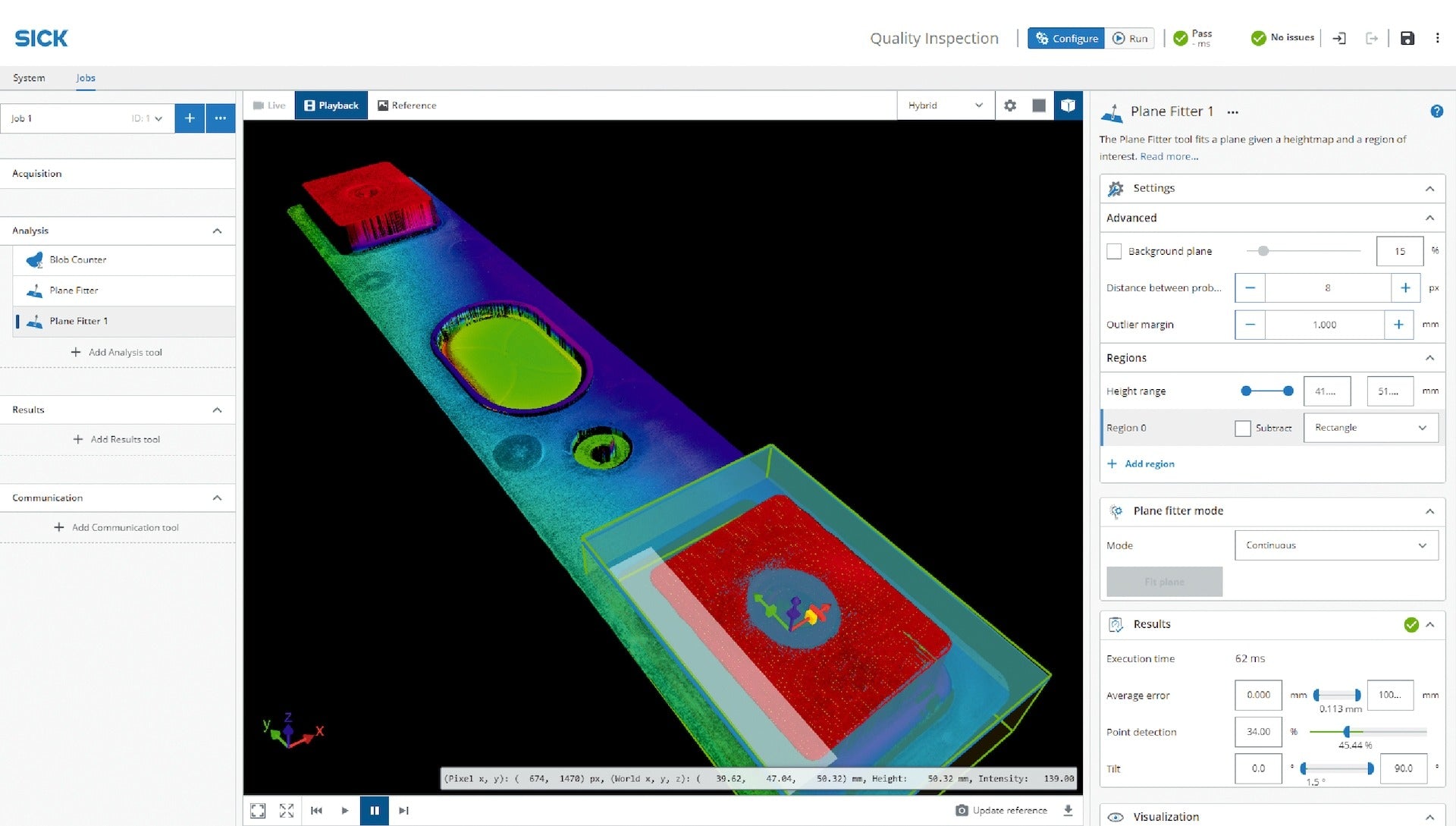Open the viewer settings gear icon
Screen dimensions: 1456x826
coord(1010,105)
